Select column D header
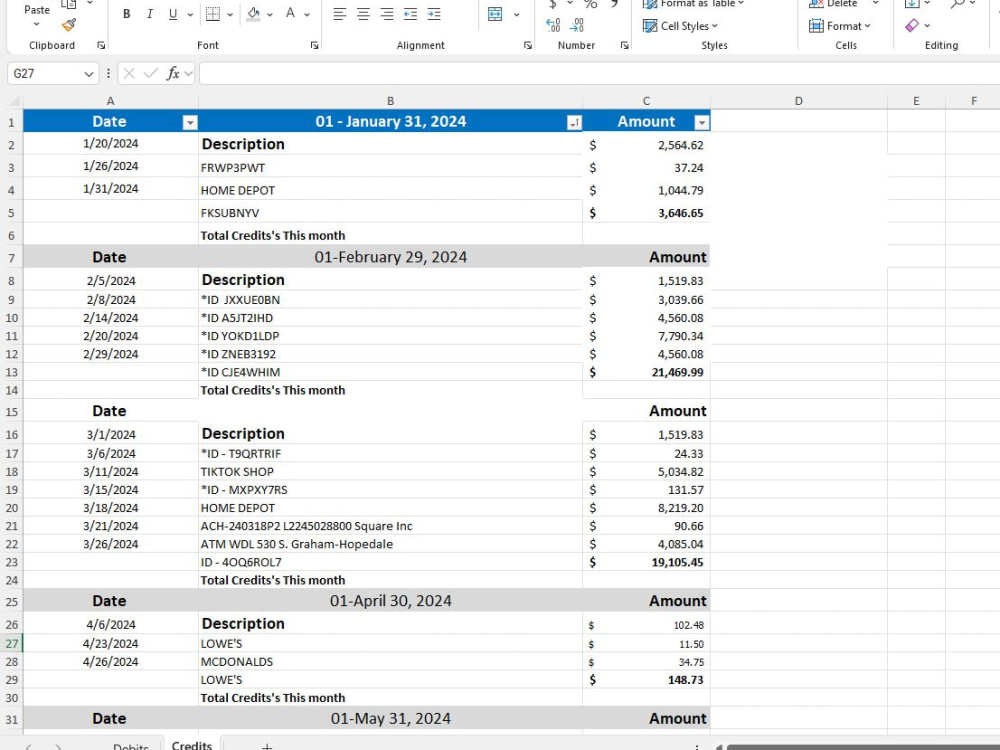The image size is (1000, 750). 798,101
